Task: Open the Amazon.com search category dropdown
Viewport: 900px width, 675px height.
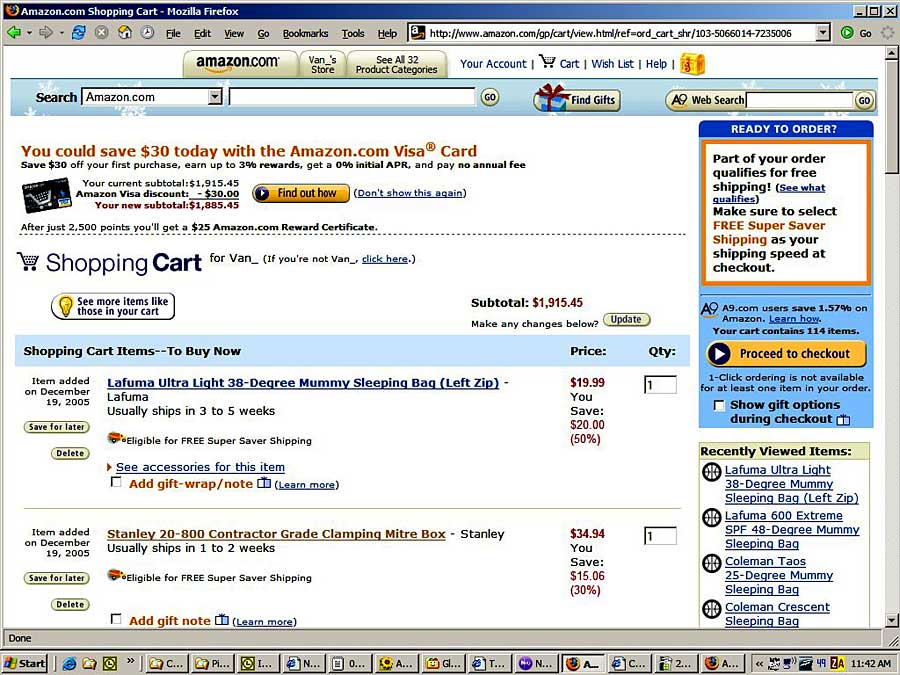Action: 215,97
